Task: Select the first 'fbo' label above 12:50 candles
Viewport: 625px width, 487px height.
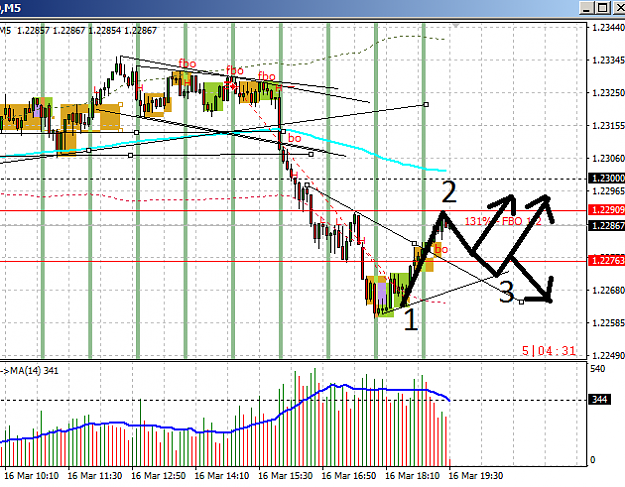Action: point(187,63)
